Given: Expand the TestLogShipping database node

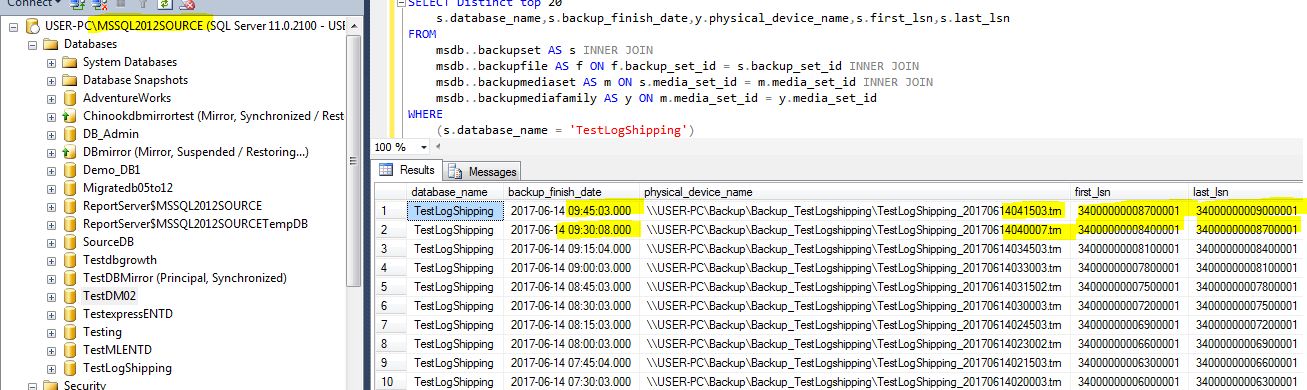Looking at the screenshot, I should [51, 368].
